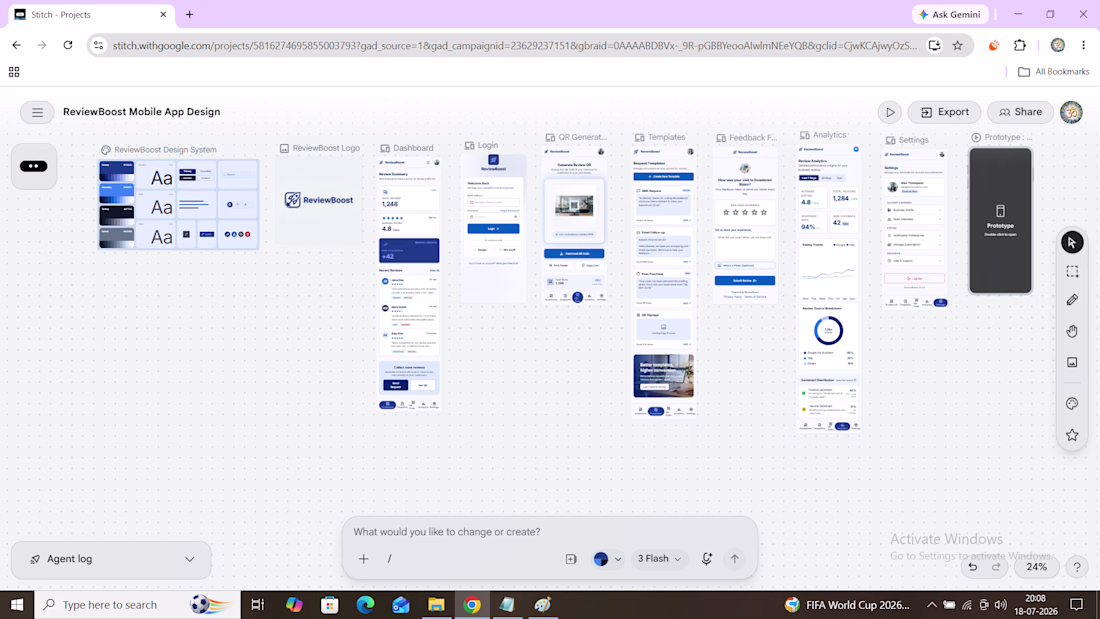The width and height of the screenshot is (1100, 619).
Task: Open Task View on taskbar
Action: (x=257, y=605)
